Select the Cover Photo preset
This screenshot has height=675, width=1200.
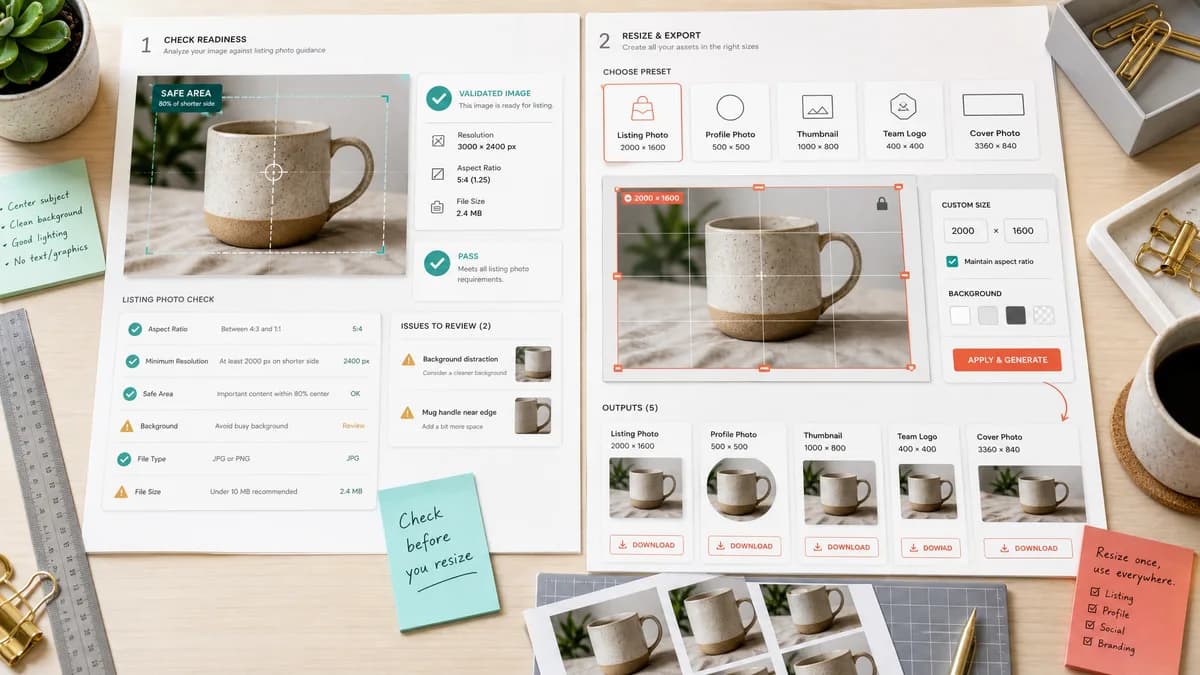click(994, 120)
